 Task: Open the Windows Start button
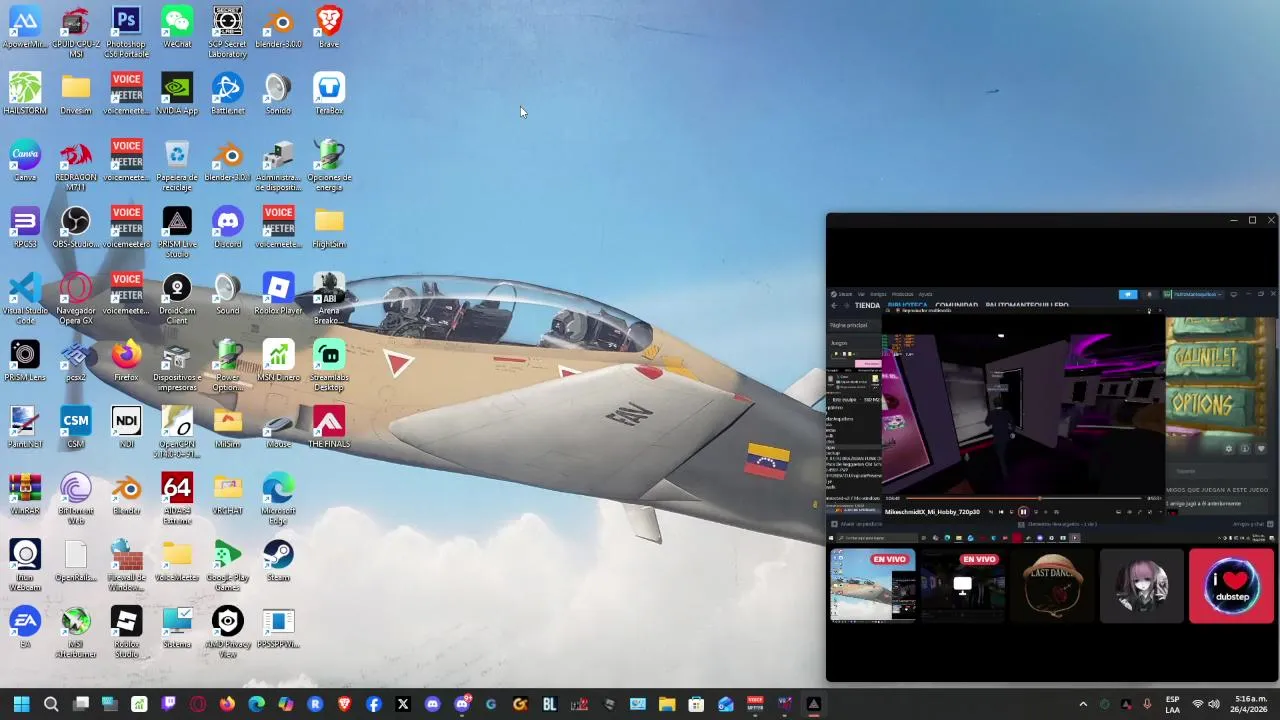tap(21, 704)
